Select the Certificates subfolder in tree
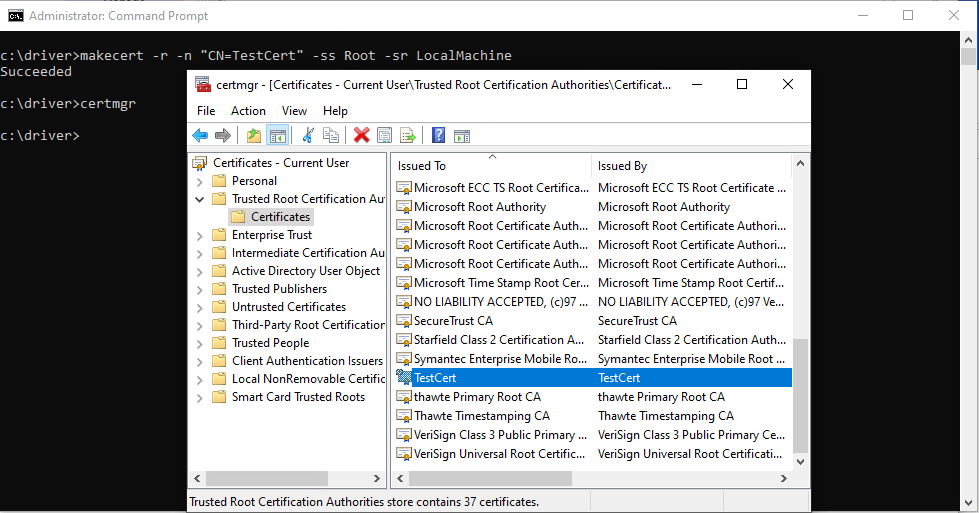979x513 pixels. pos(280,217)
